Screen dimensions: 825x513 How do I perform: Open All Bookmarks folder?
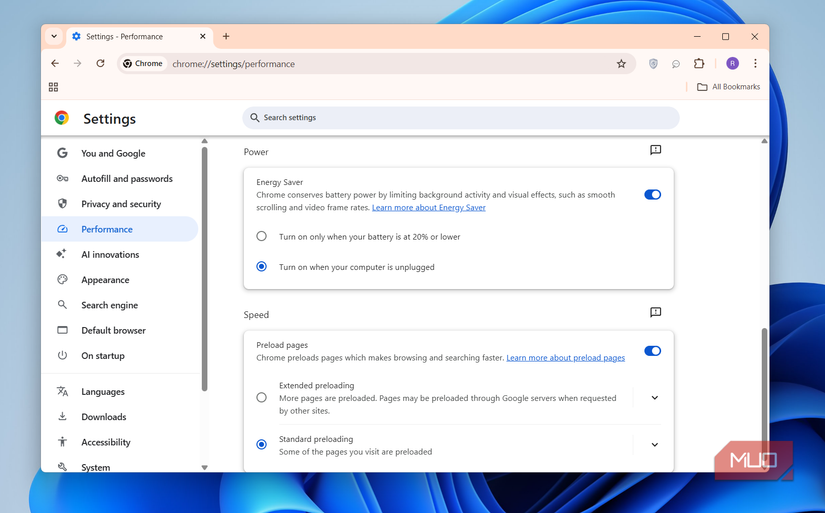tap(728, 87)
